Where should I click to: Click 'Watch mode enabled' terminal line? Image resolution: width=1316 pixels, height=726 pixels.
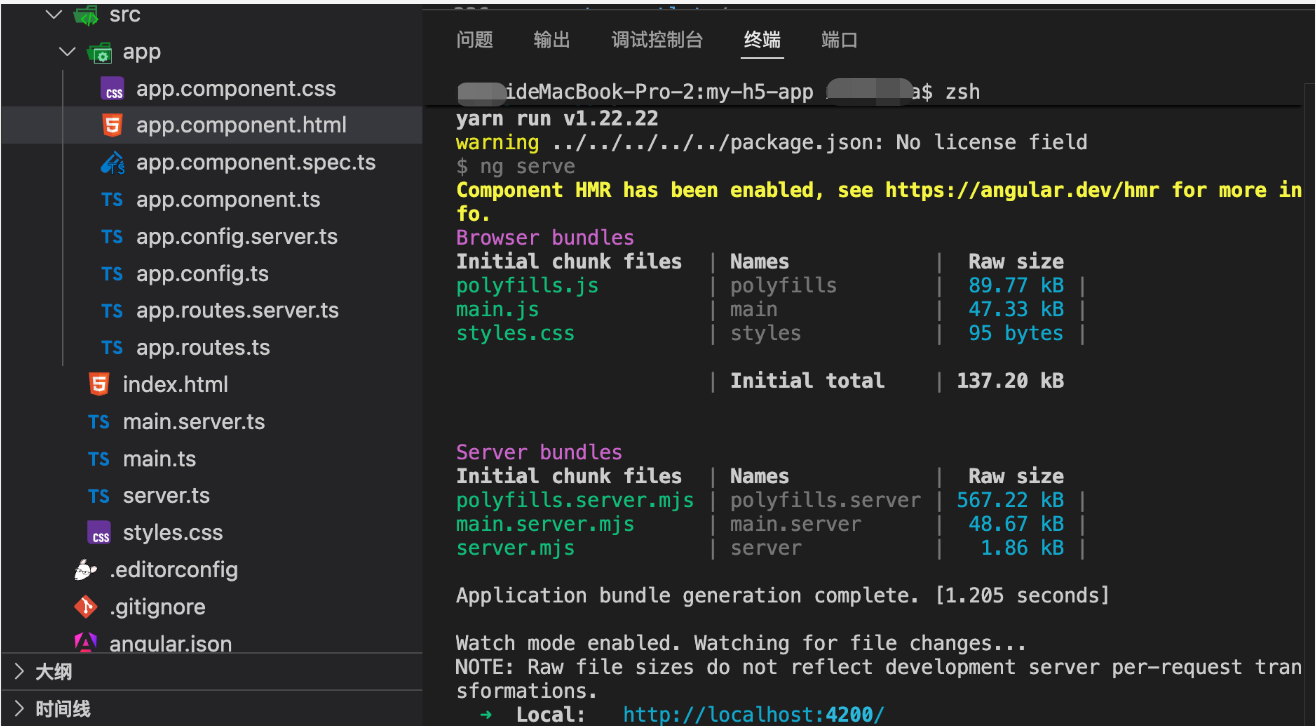tap(741, 643)
